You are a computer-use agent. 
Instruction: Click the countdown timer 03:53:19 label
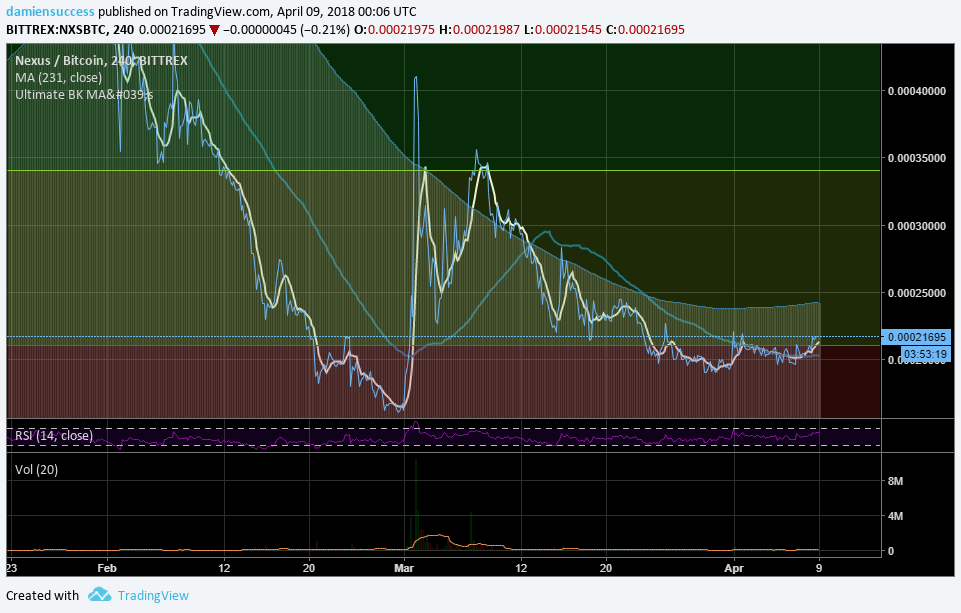point(925,354)
